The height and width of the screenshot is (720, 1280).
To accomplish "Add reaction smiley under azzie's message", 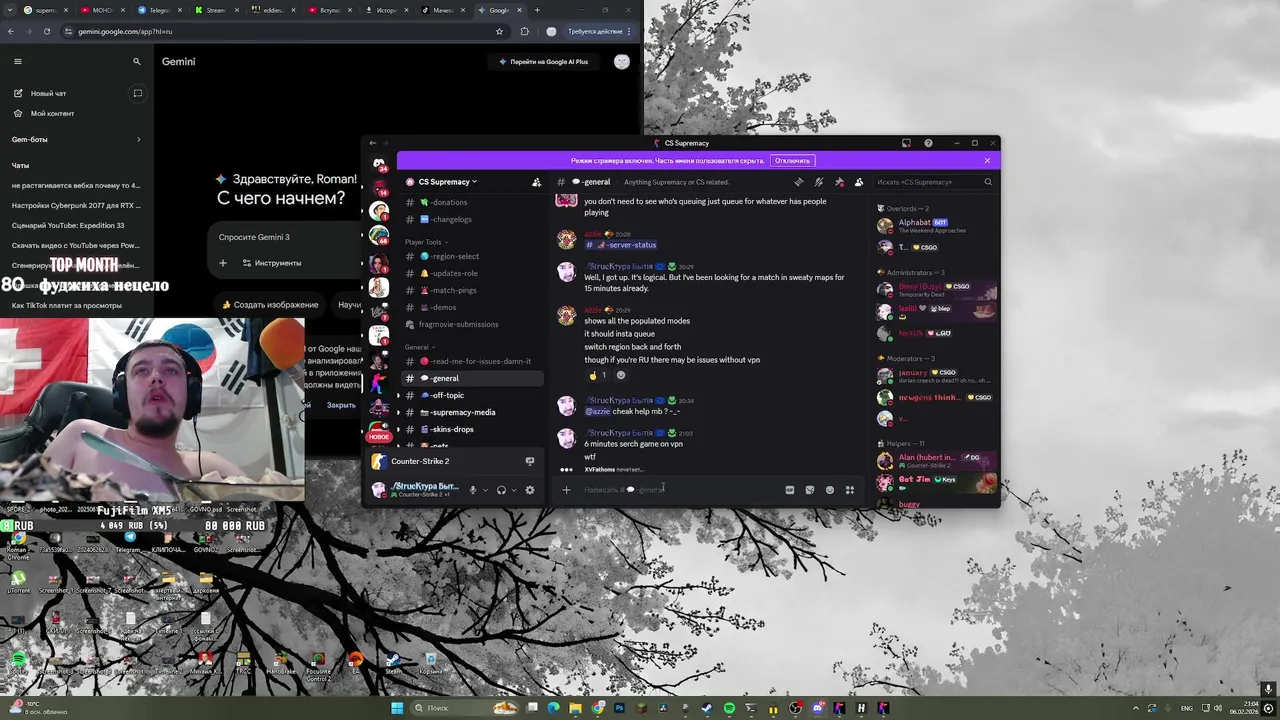I will (620, 375).
